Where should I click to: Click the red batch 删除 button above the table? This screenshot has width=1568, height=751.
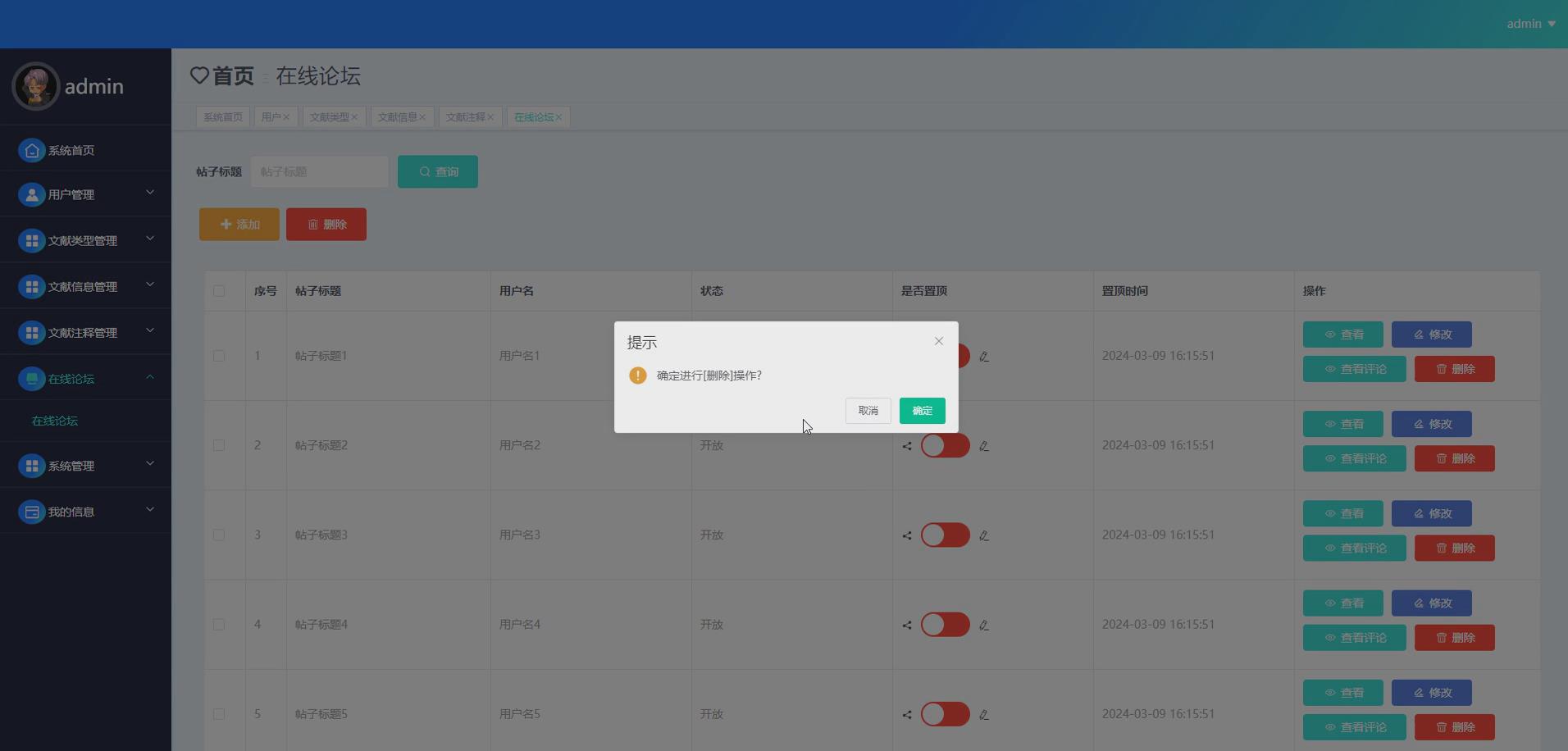point(326,224)
